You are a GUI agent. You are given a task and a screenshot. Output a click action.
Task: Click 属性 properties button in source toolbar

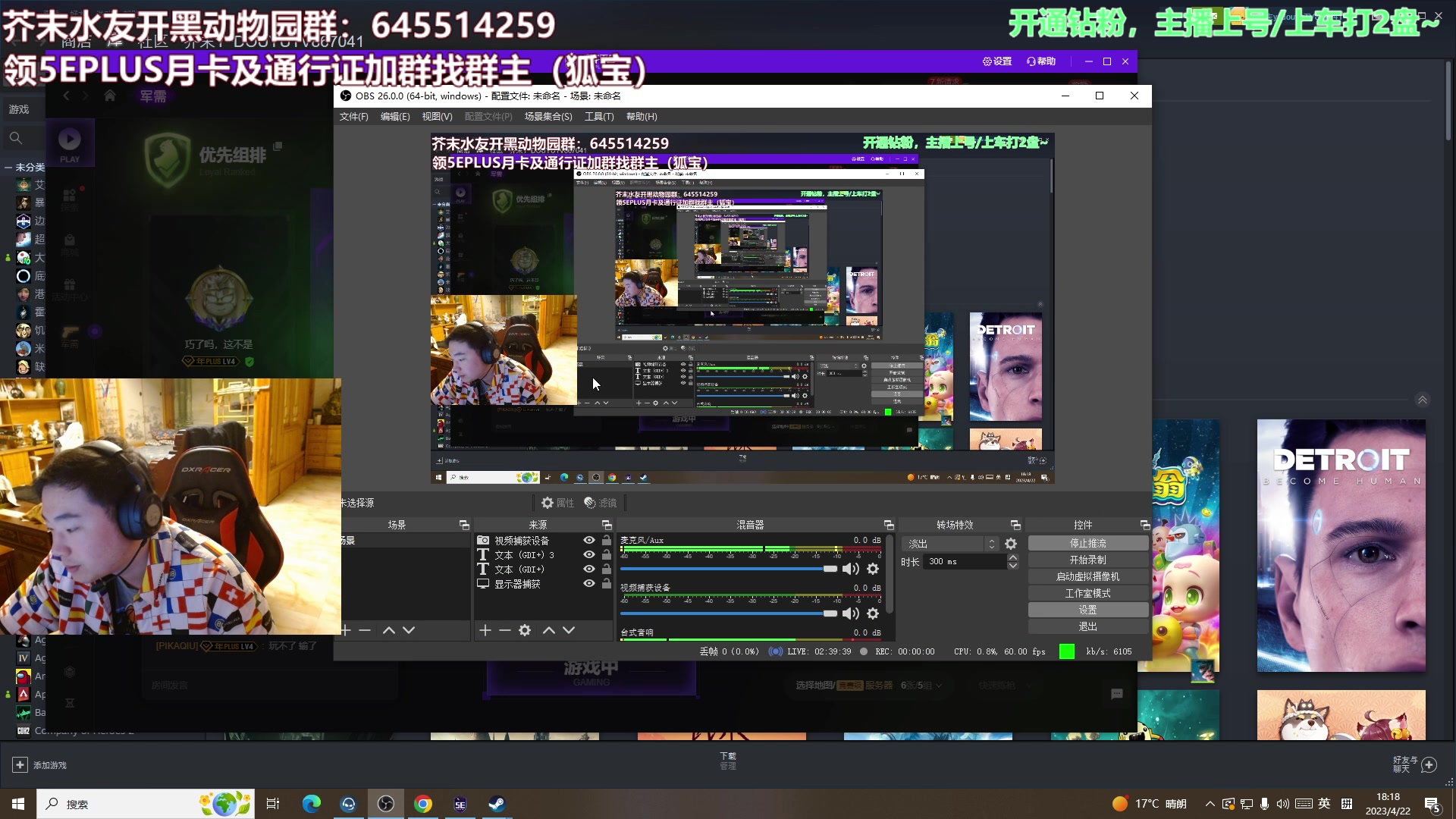tap(558, 503)
